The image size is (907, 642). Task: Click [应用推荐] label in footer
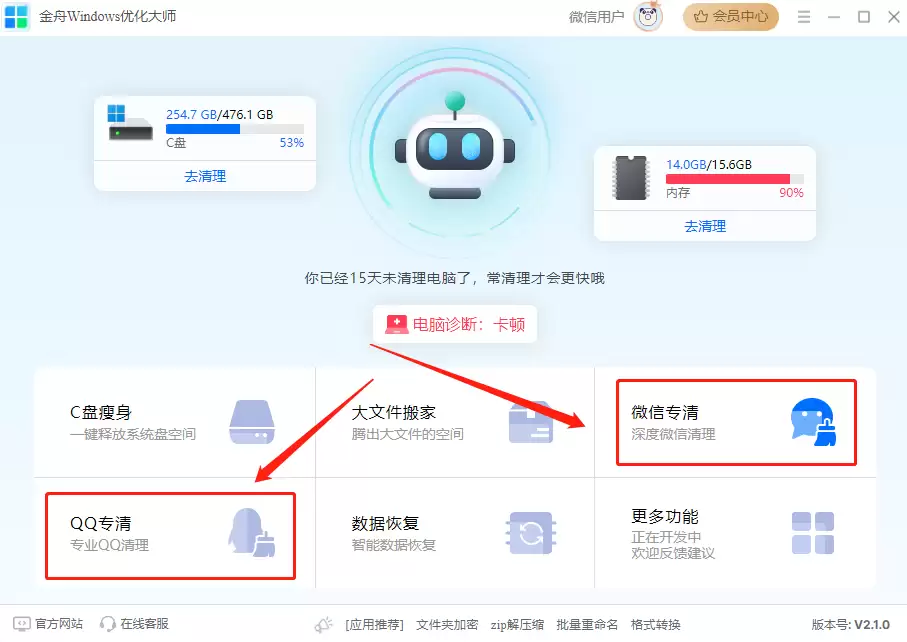374,625
